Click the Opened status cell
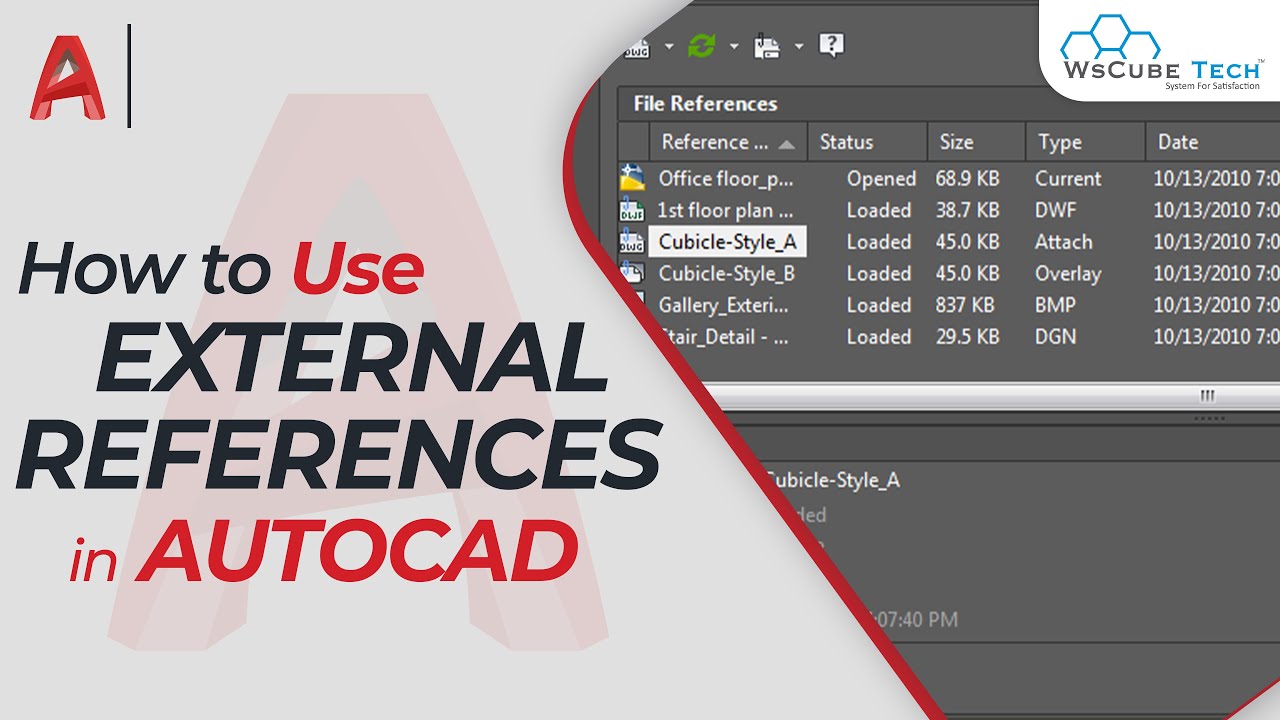The height and width of the screenshot is (720, 1280). click(881, 178)
